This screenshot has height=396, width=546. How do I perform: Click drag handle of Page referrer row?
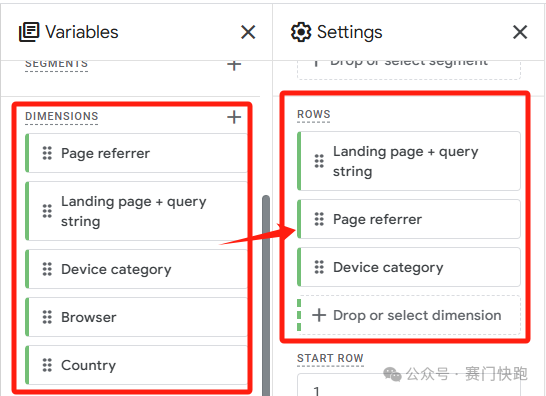(x=319, y=219)
